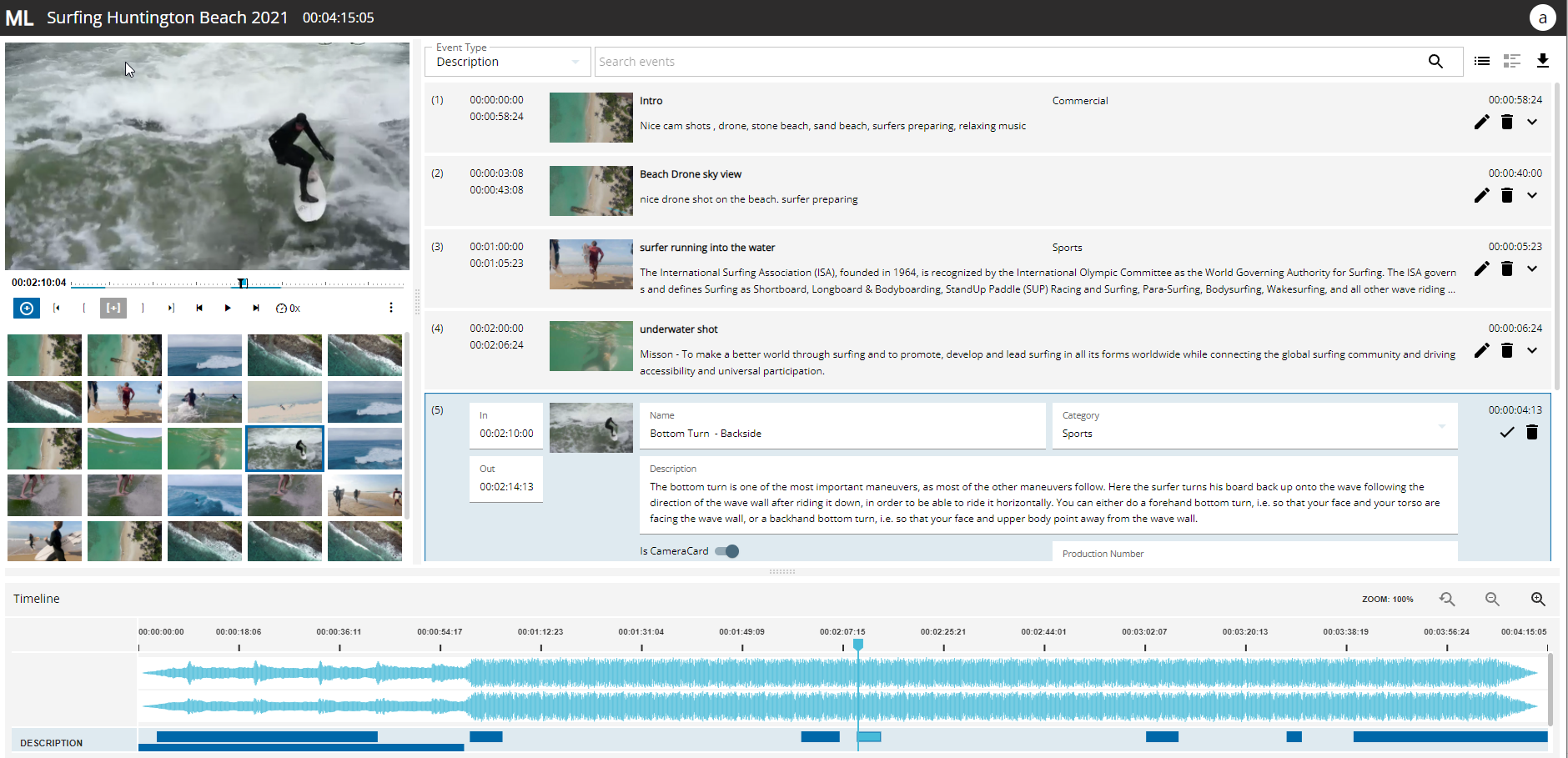Viewport: 1568px width, 758px height.
Task: Click the search magnifier icon
Action: coord(1435,62)
